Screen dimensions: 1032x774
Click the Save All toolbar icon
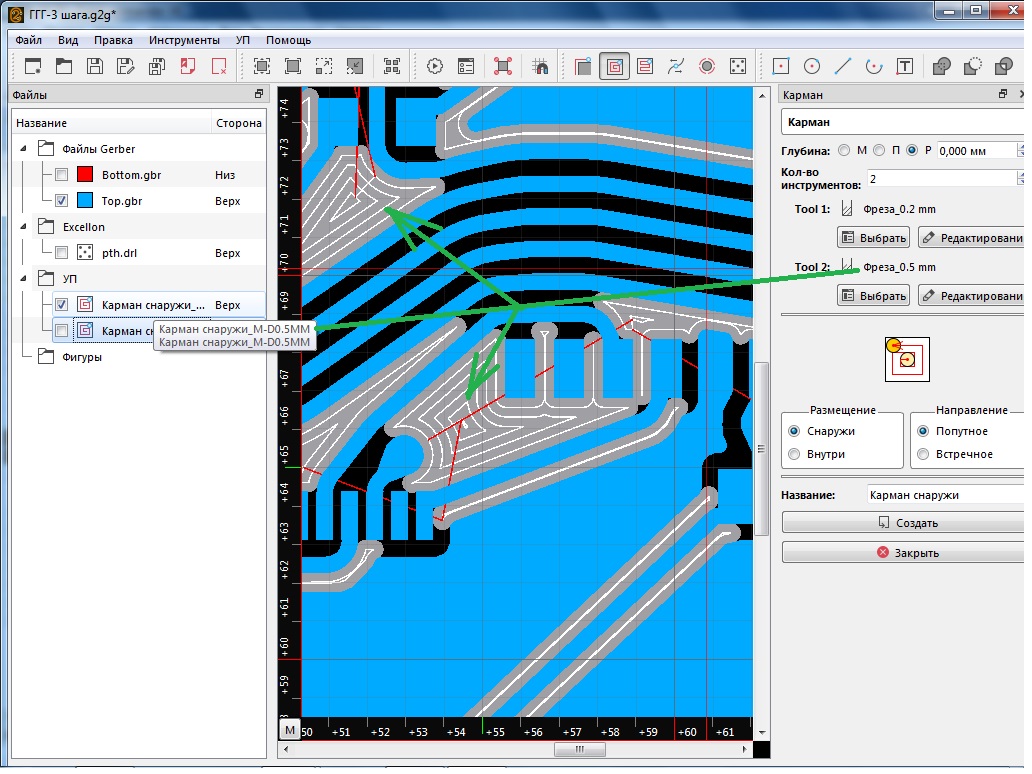[157, 66]
